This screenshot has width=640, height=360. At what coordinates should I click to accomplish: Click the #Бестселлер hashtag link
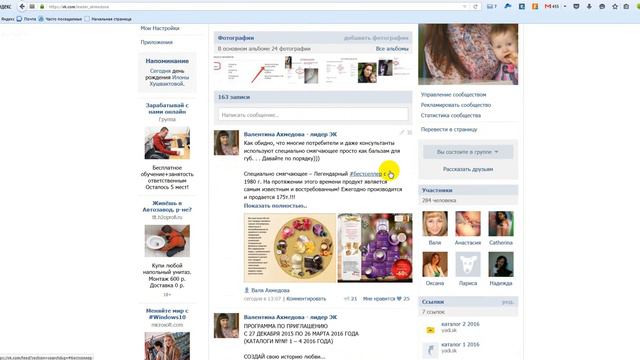pos(366,174)
